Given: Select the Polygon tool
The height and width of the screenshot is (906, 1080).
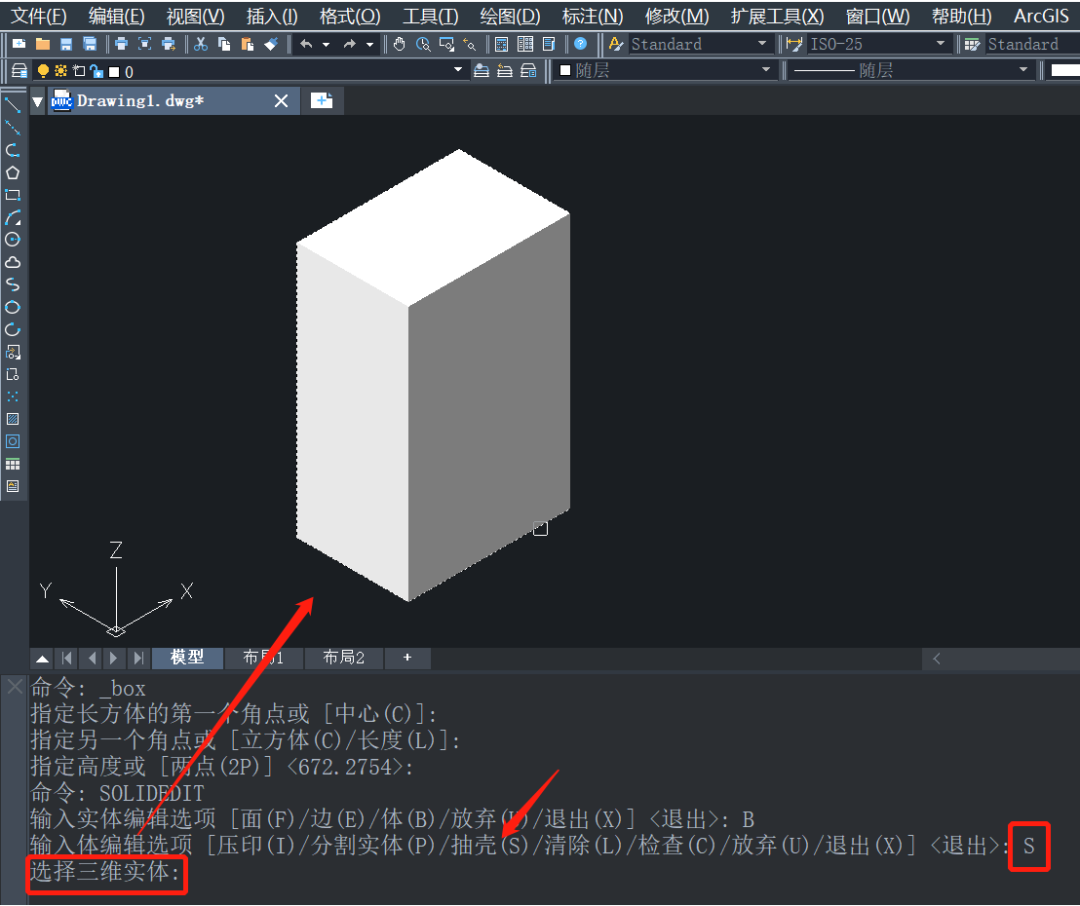Looking at the screenshot, I should (x=12, y=172).
